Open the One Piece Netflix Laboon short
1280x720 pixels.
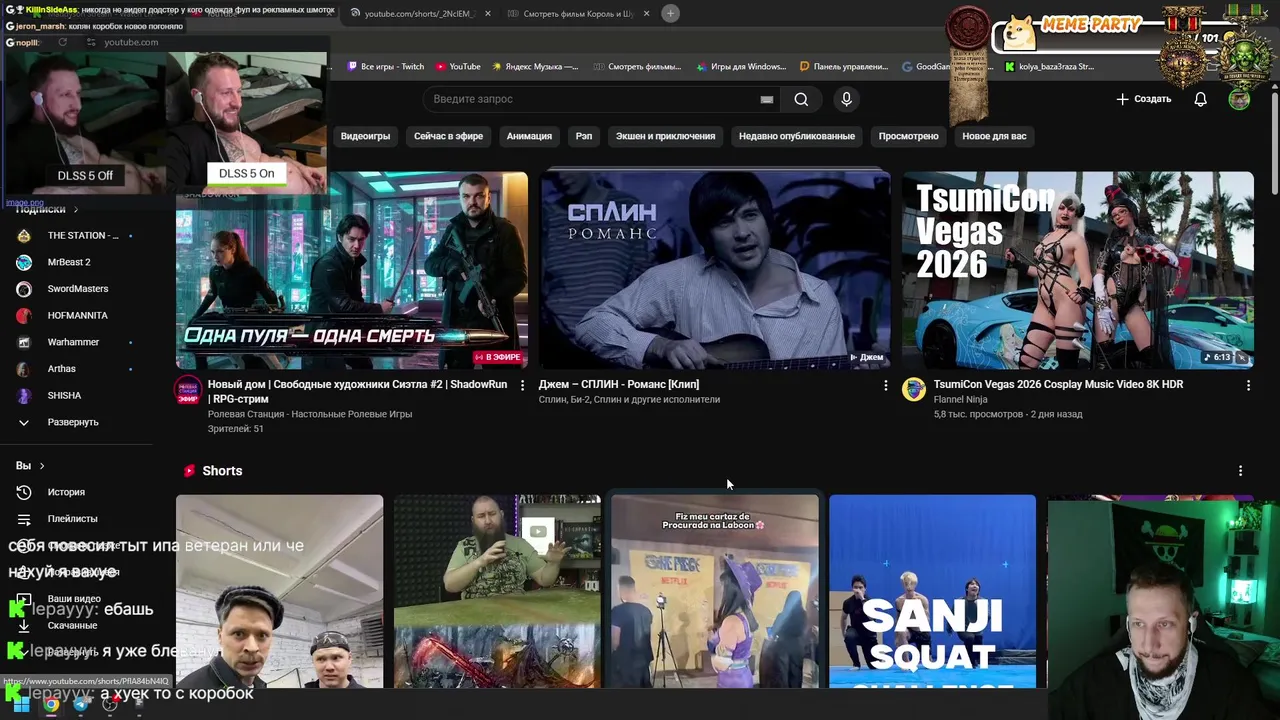(714, 591)
